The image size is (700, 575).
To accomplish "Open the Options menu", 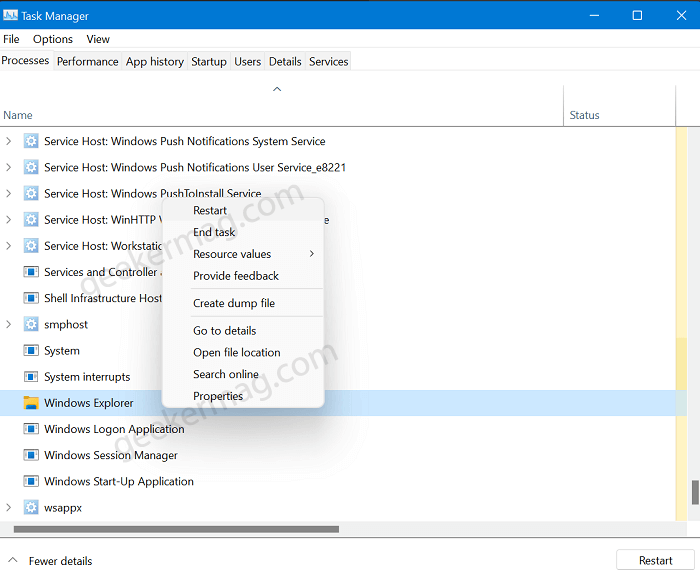I will pos(53,39).
